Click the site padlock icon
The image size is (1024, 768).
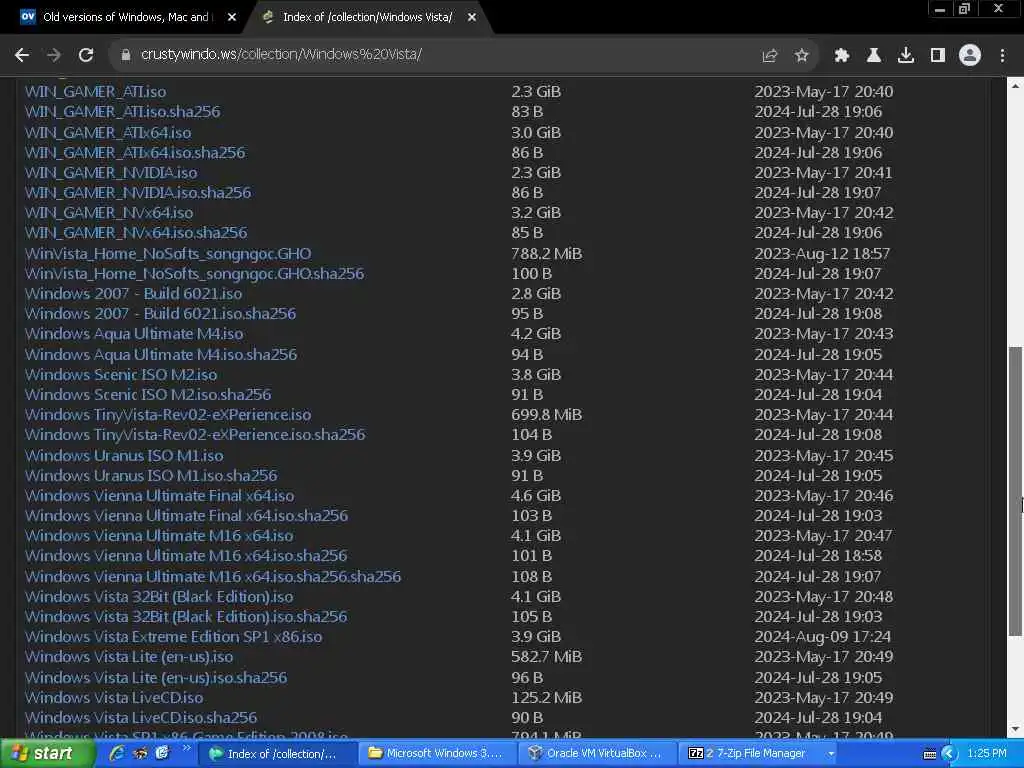[126, 56]
